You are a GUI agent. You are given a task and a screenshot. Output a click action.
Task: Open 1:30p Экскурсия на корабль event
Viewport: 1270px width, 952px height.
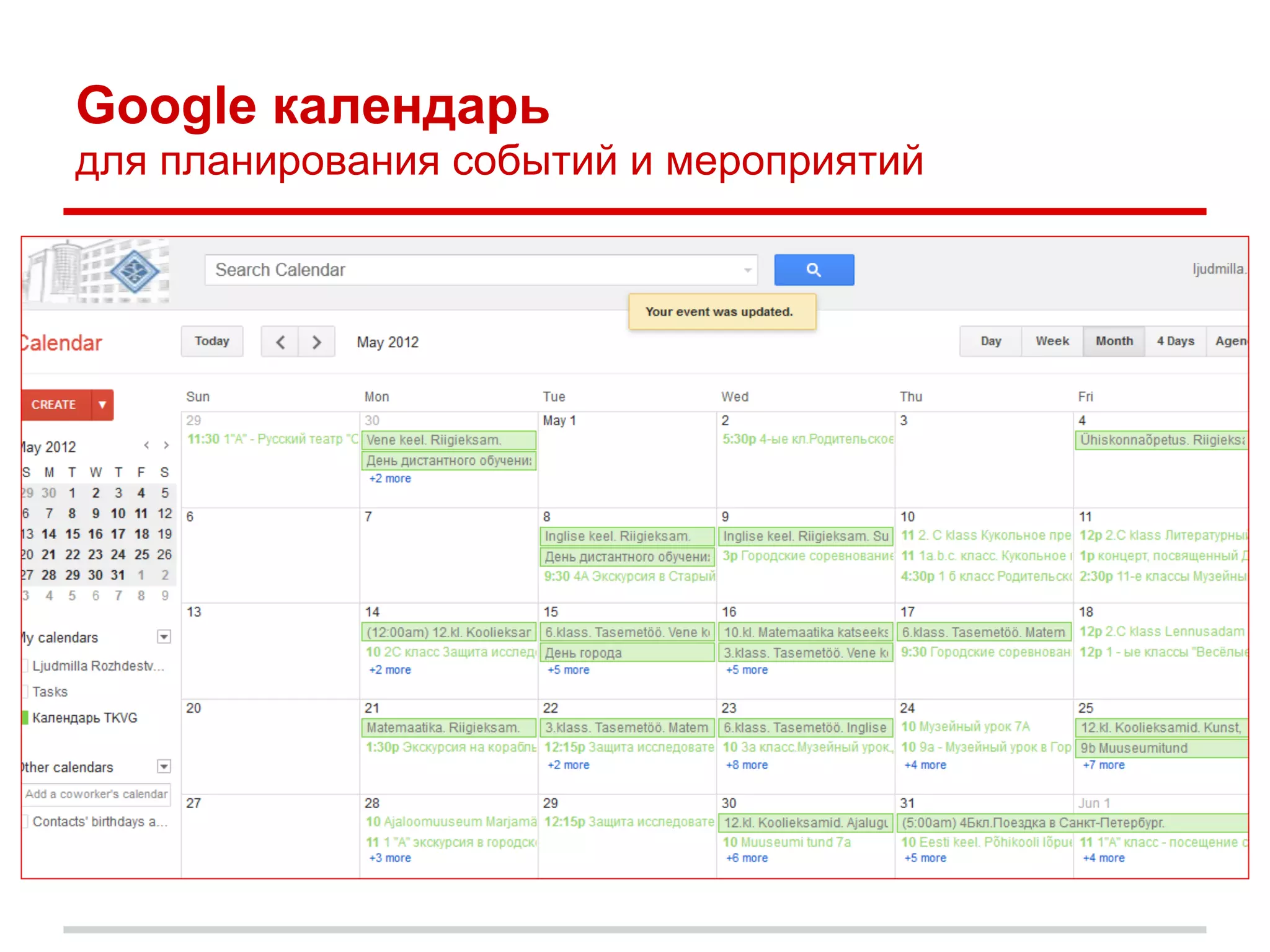451,747
